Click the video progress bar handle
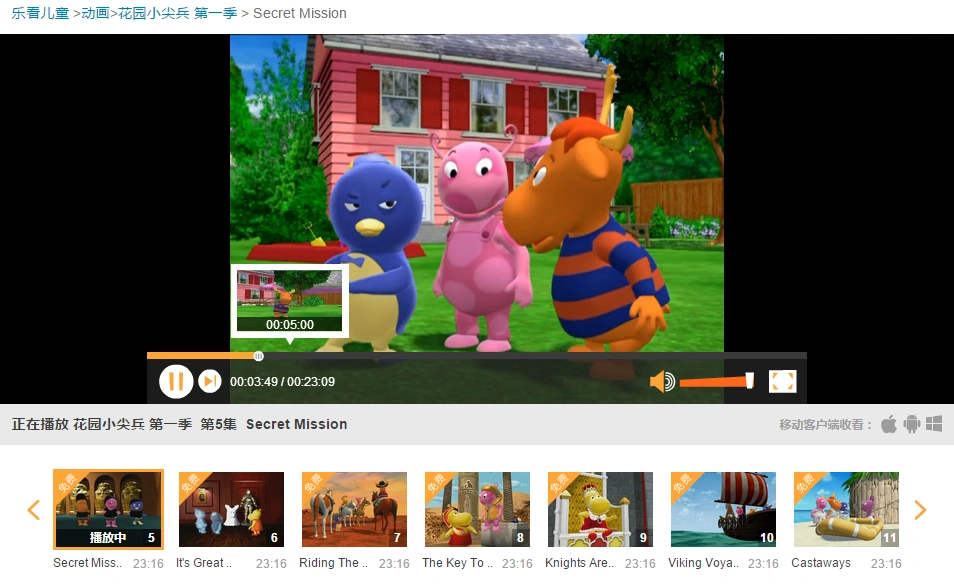 coord(259,356)
